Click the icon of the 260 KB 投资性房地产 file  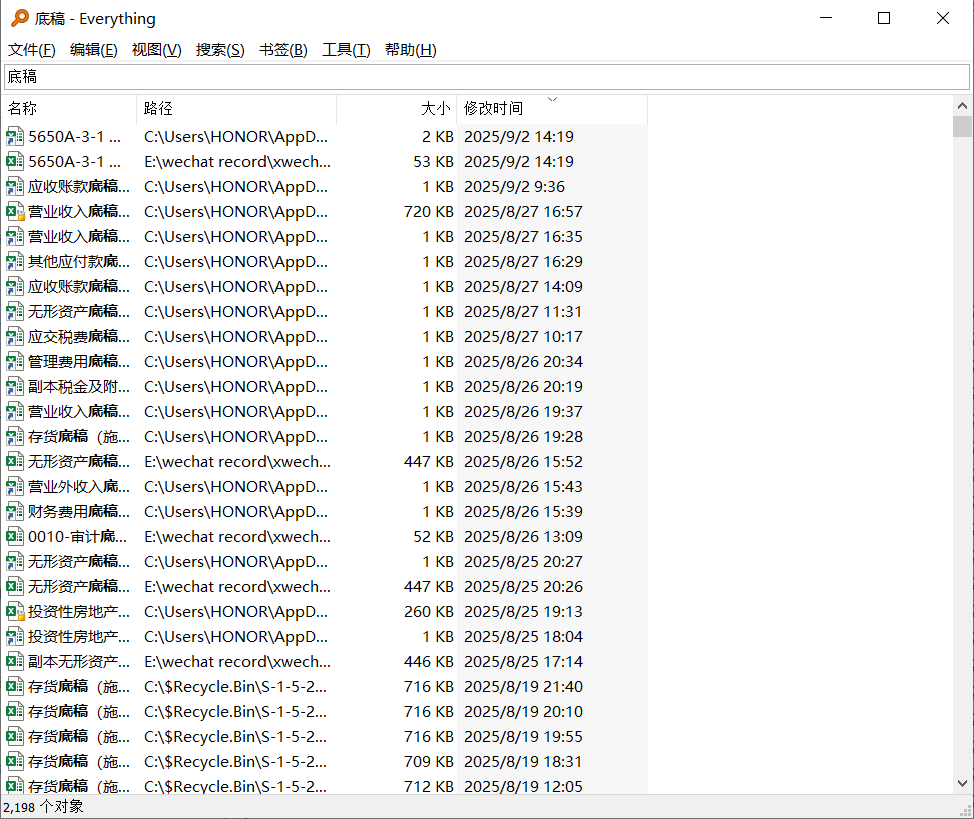point(15,611)
